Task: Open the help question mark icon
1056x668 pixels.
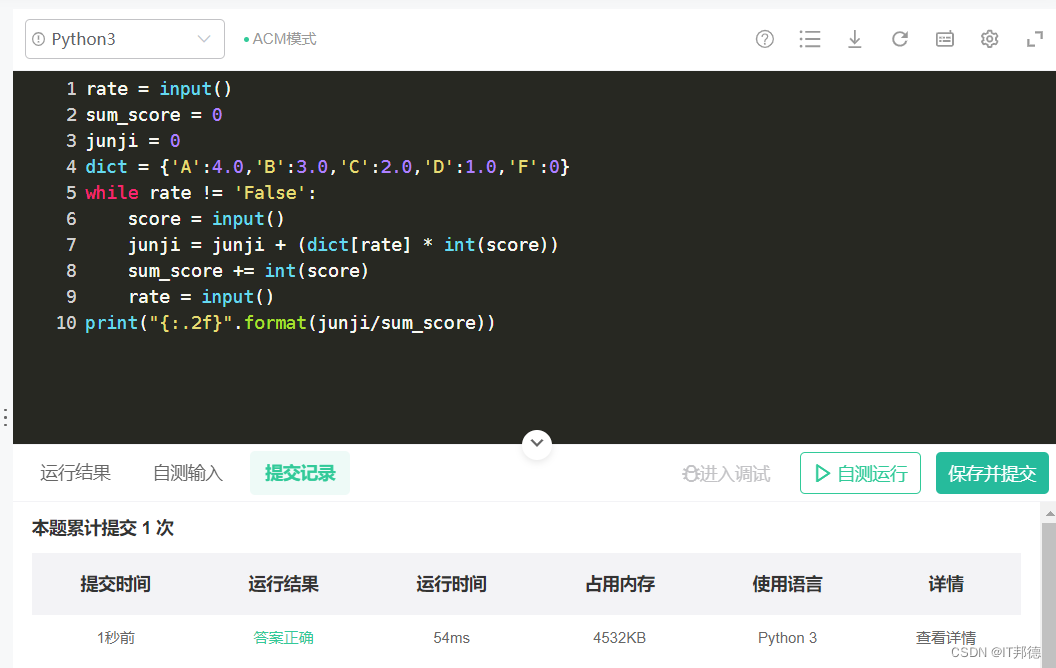Action: [x=764, y=39]
